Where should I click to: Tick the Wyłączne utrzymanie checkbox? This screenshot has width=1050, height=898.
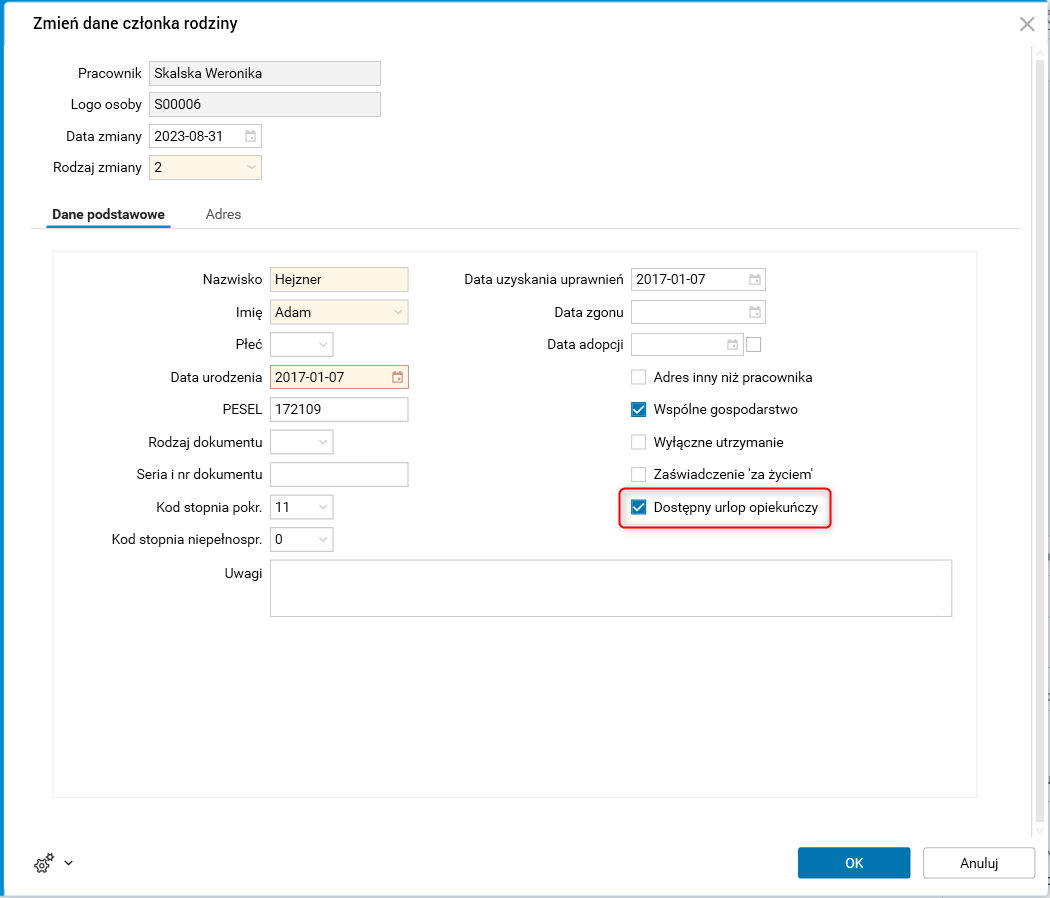coord(639,442)
